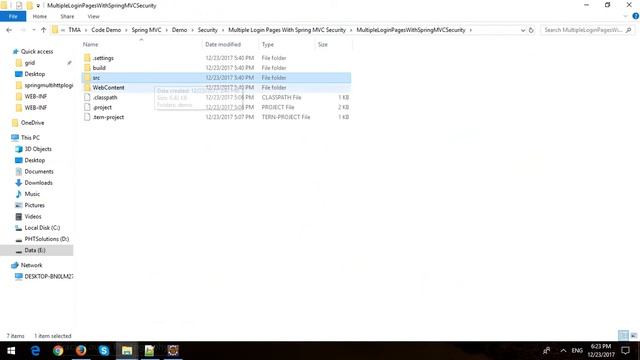Expand the ribbon chevron
640x360 pixels.
click(625, 16)
